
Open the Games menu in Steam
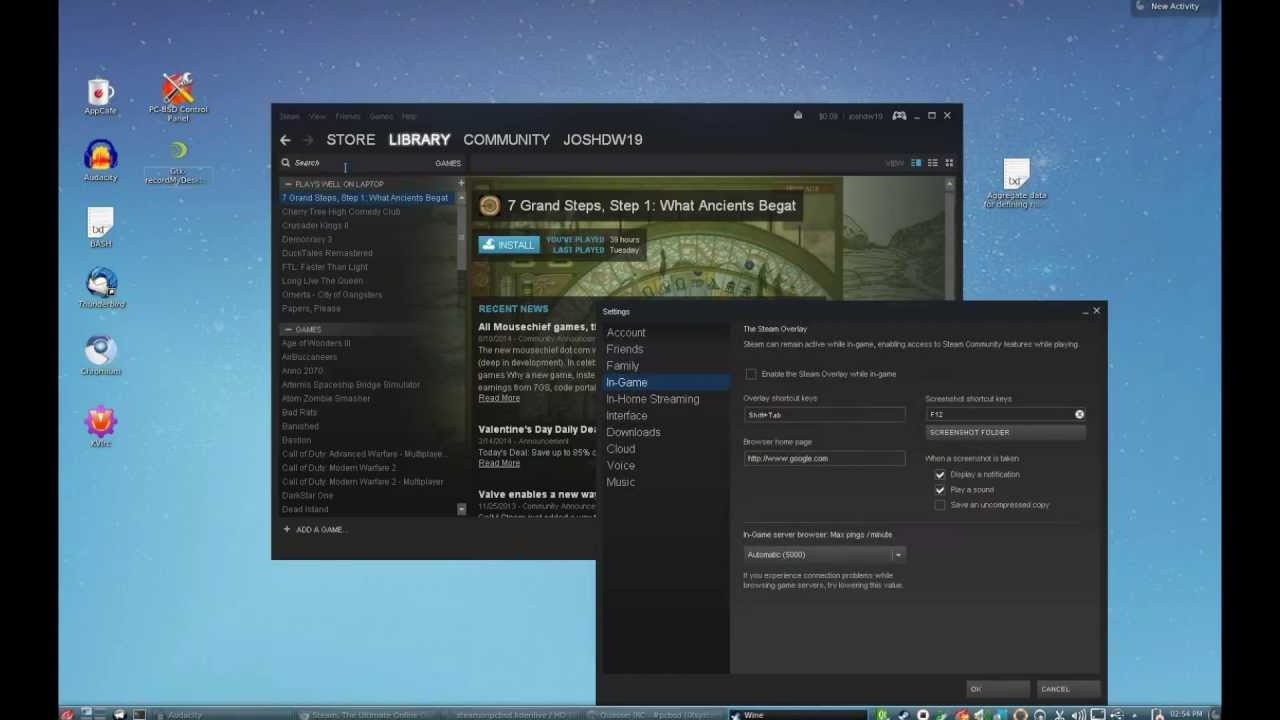(381, 116)
